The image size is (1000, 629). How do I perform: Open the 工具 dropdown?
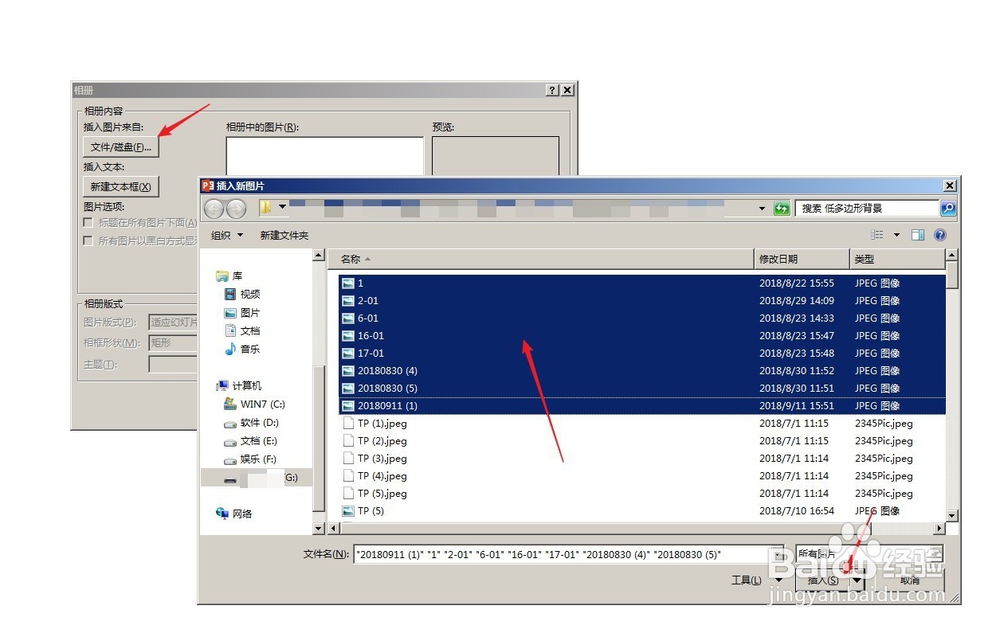pyautogui.click(x=757, y=580)
